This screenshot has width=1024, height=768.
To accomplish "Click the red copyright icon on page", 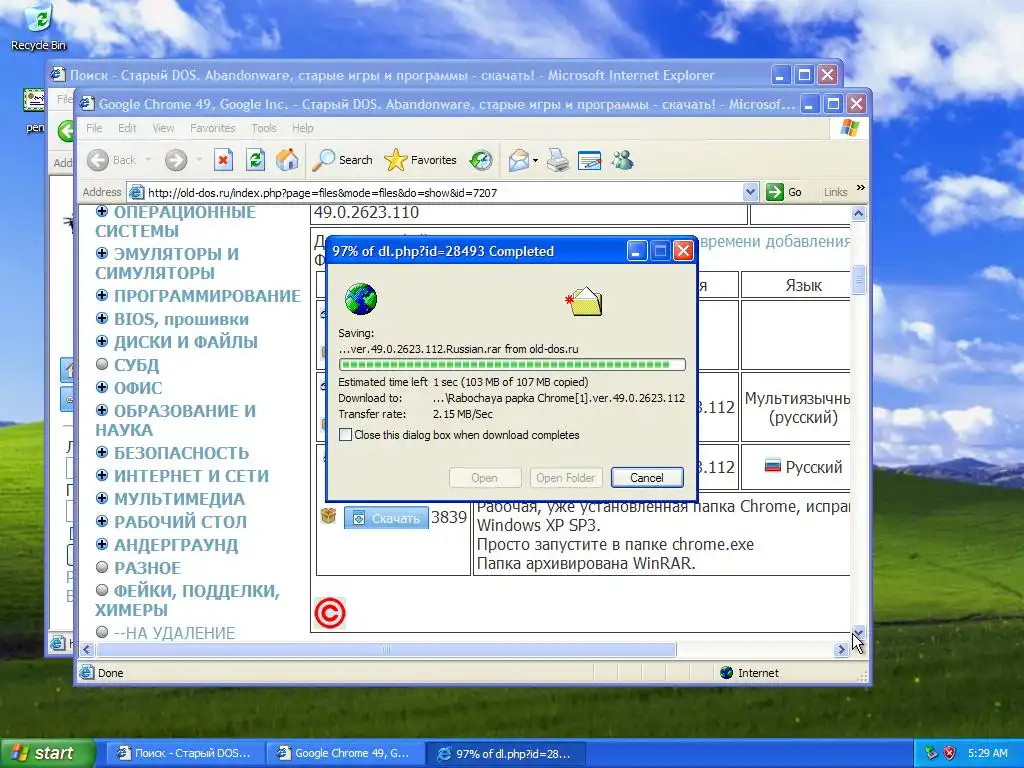I will coord(330,613).
